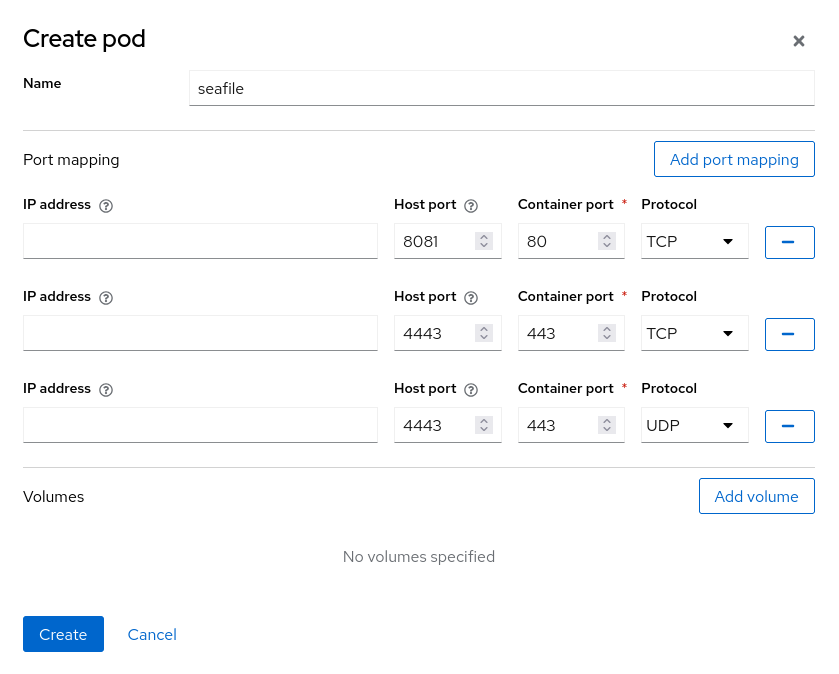
Task: Focus the Name field containing seafile
Action: tap(500, 88)
